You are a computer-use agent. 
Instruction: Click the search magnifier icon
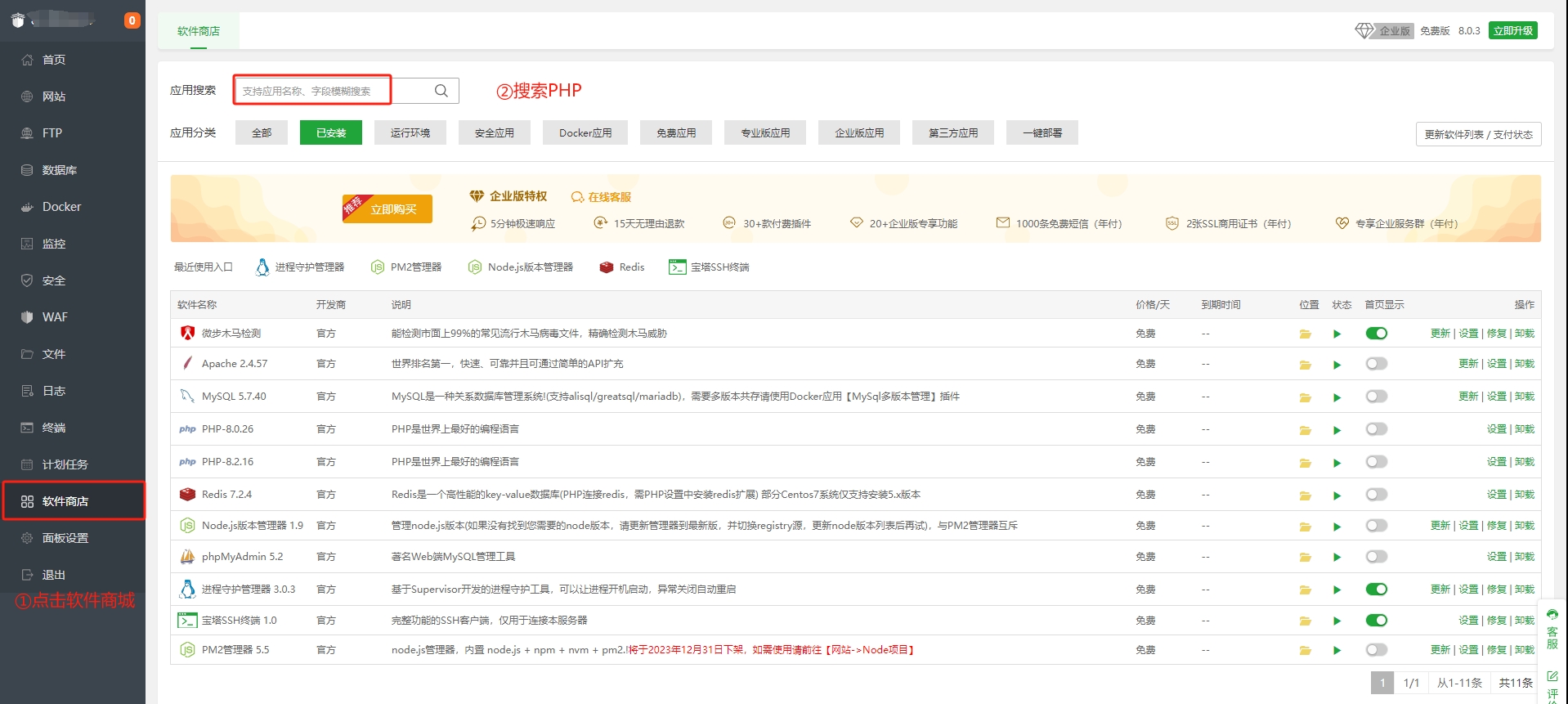441,91
